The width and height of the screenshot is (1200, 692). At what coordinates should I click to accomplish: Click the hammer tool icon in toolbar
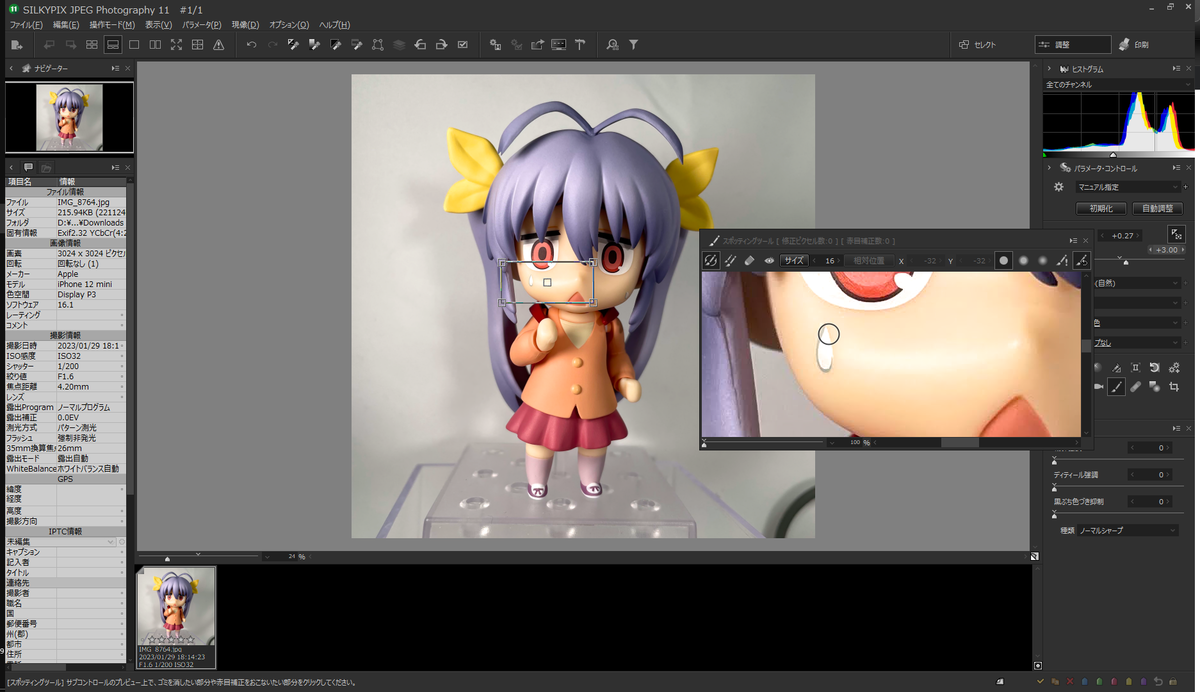579,44
